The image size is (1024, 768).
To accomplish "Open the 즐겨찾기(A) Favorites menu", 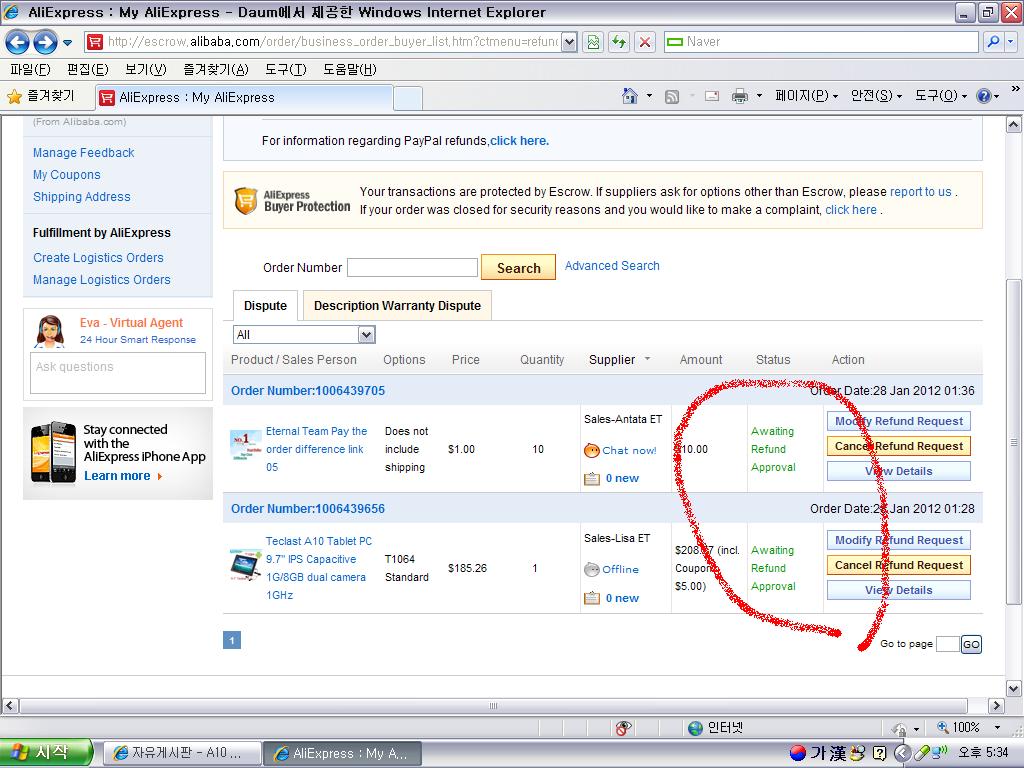I will pyautogui.click(x=216, y=69).
